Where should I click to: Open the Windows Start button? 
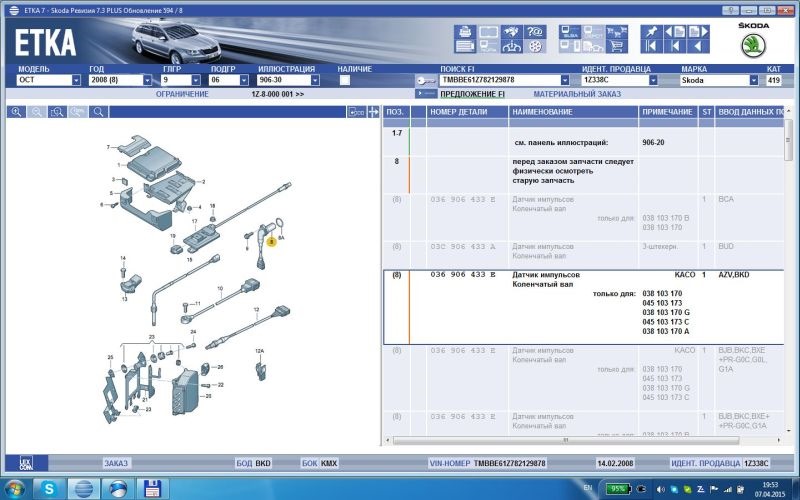(14, 489)
